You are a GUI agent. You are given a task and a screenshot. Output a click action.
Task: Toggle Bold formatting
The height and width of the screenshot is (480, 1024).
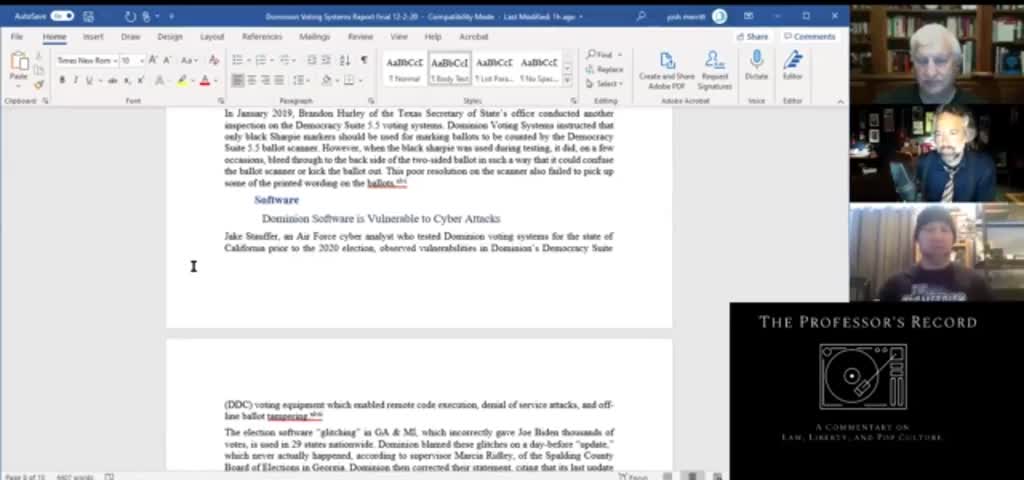pyautogui.click(x=62, y=80)
